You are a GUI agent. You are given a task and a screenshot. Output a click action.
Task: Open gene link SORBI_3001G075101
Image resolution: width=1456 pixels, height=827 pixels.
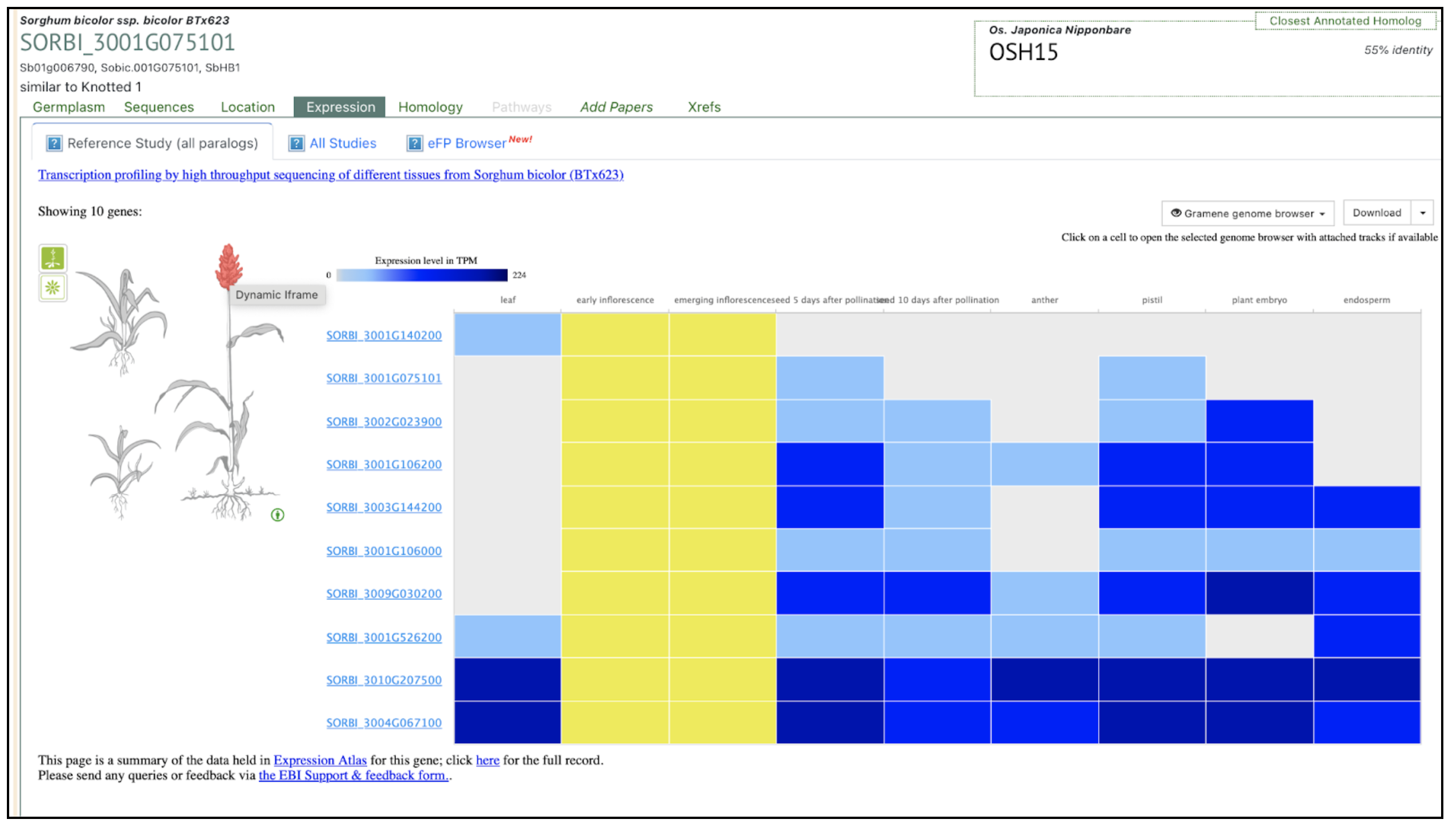tap(384, 379)
